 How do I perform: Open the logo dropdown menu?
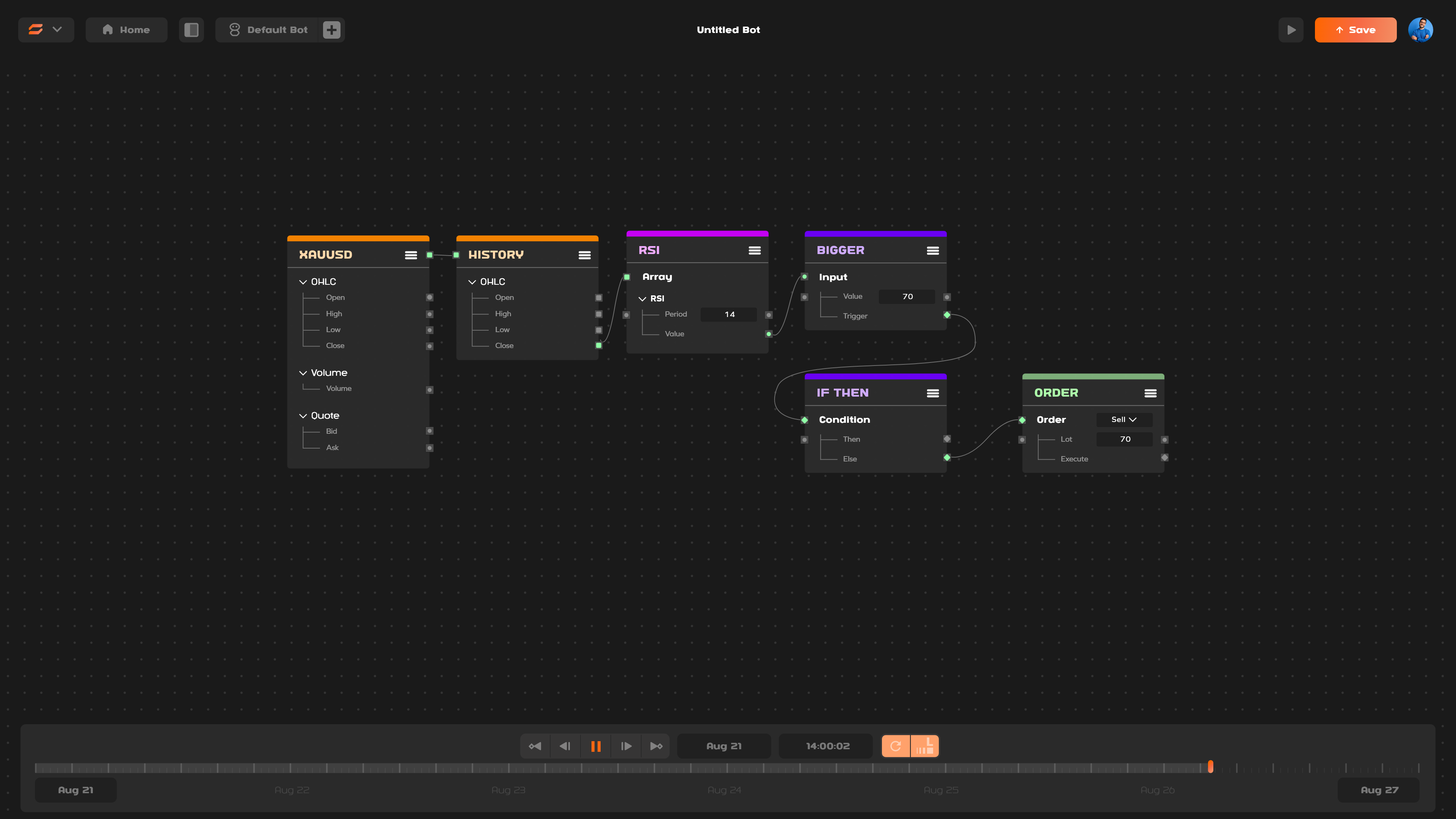(x=46, y=30)
